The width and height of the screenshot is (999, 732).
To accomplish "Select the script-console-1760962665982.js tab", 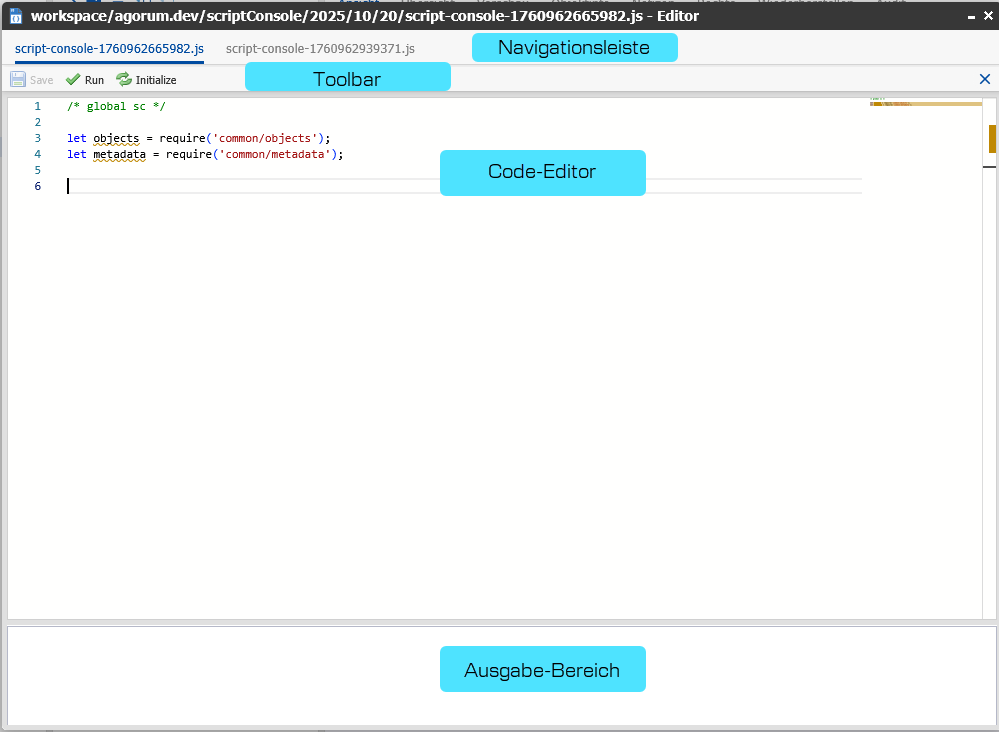I will coord(109,48).
